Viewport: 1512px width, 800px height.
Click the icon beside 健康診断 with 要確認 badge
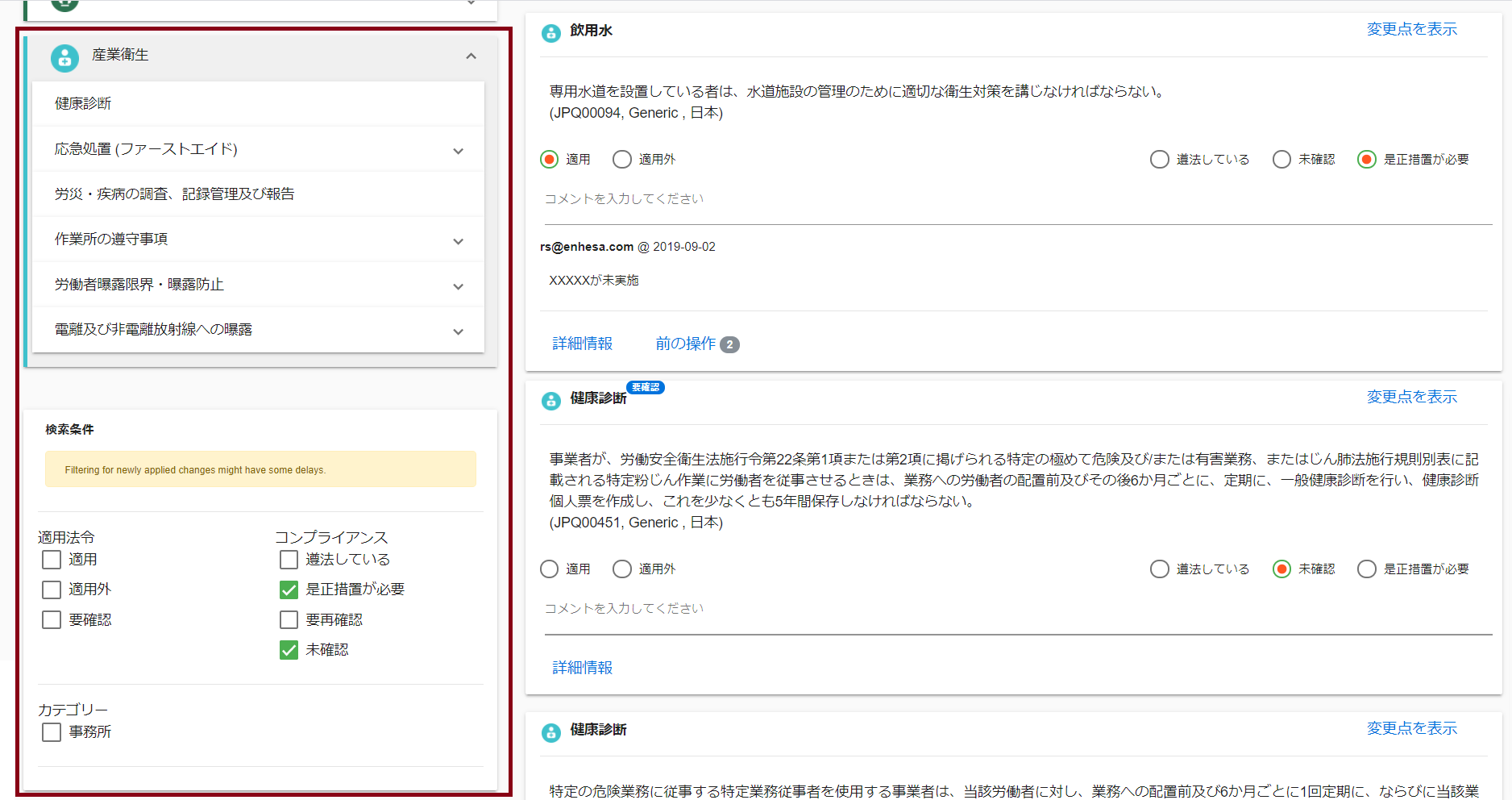click(x=551, y=401)
